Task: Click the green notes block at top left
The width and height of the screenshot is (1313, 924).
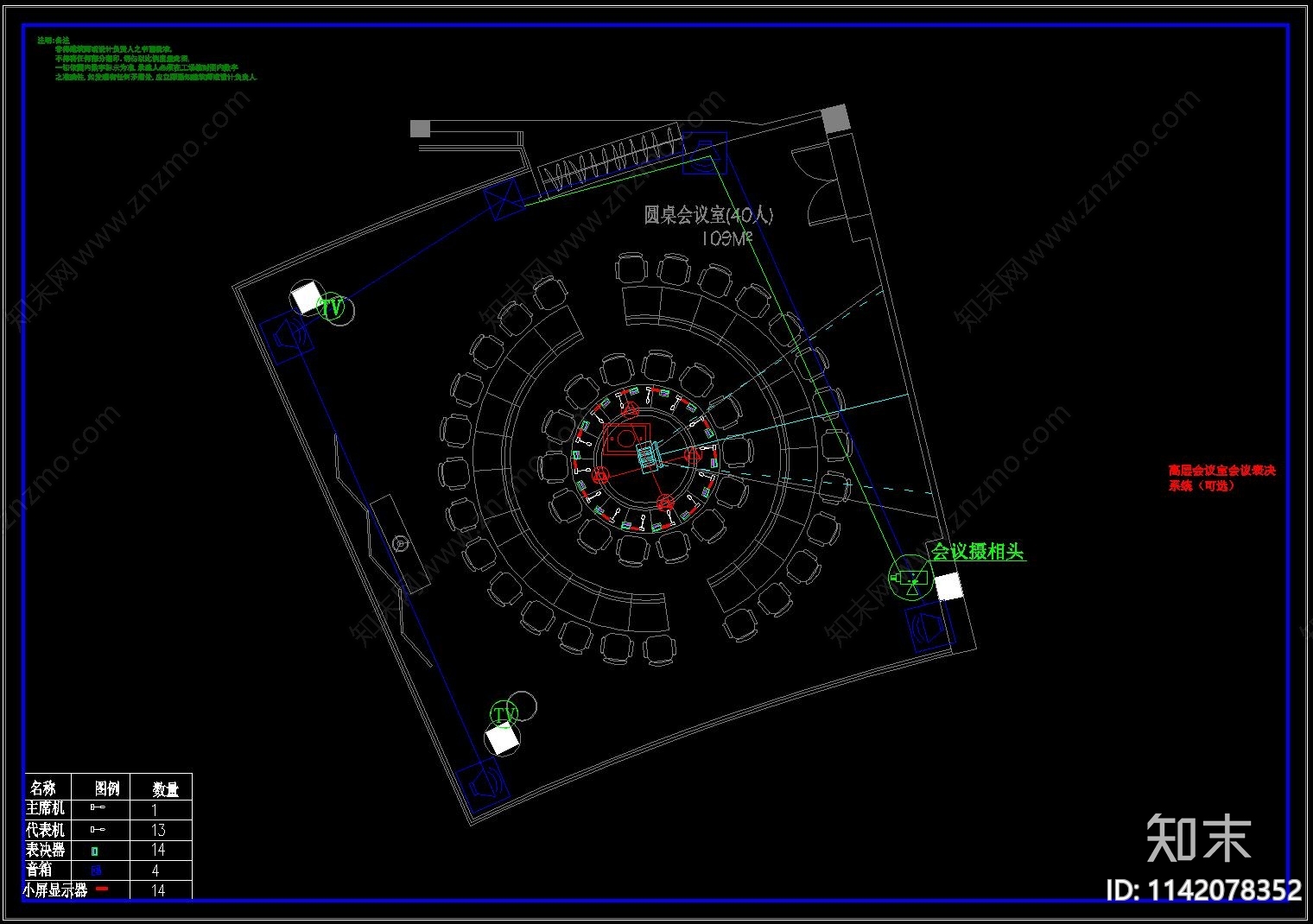Action: (147, 59)
